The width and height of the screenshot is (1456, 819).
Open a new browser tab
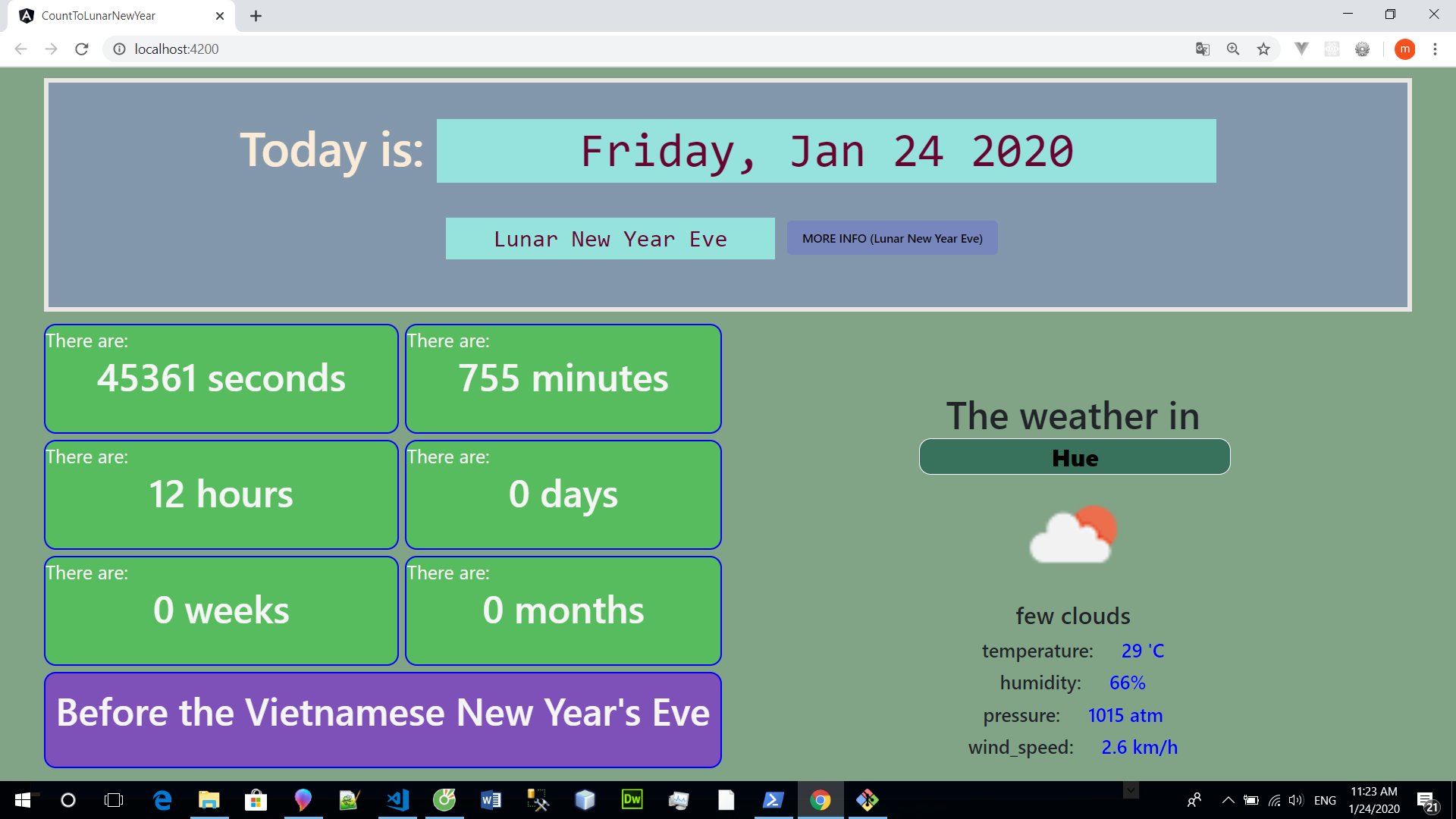pyautogui.click(x=256, y=16)
